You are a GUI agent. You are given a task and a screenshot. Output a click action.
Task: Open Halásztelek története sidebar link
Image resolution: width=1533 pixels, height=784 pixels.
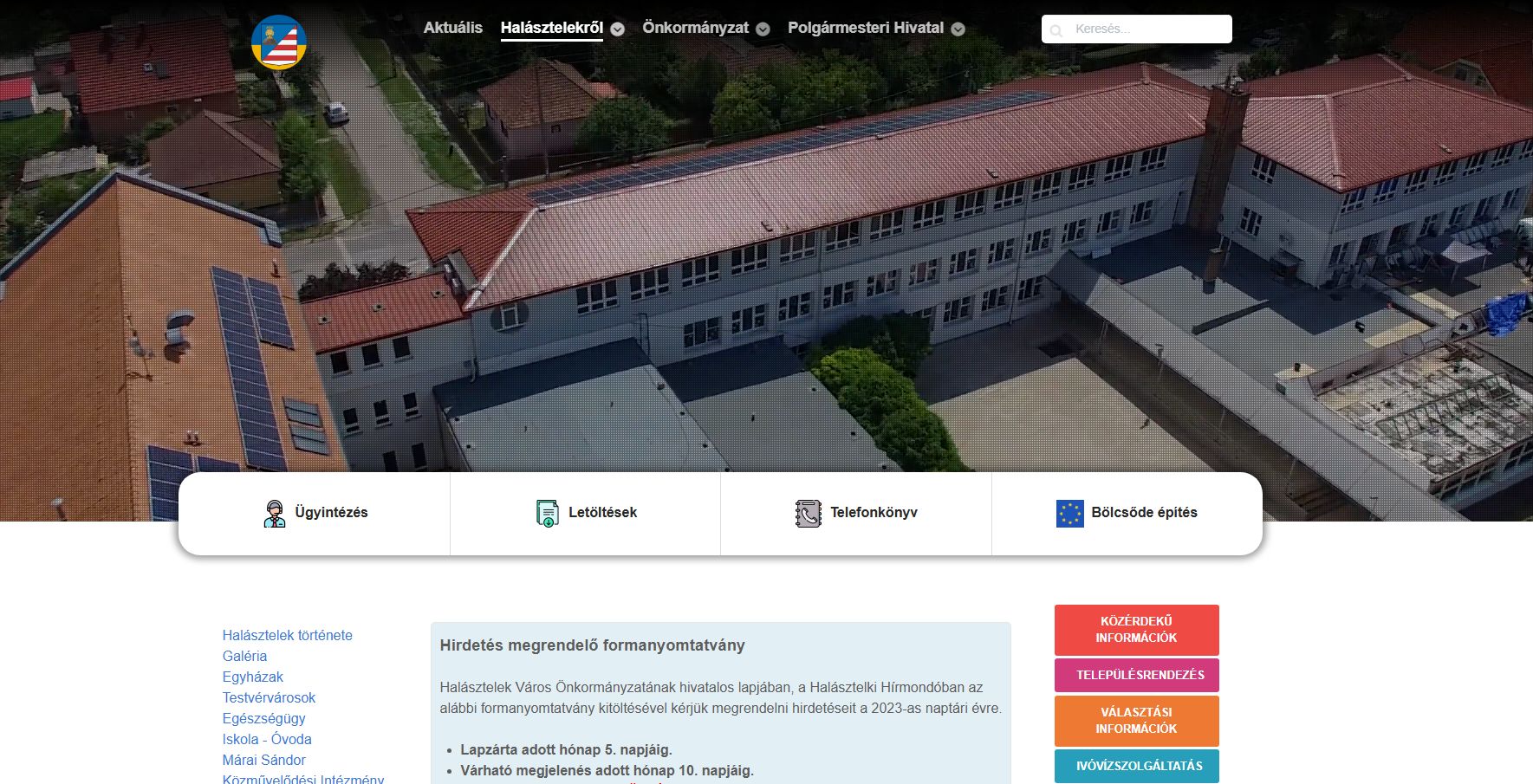(x=287, y=635)
